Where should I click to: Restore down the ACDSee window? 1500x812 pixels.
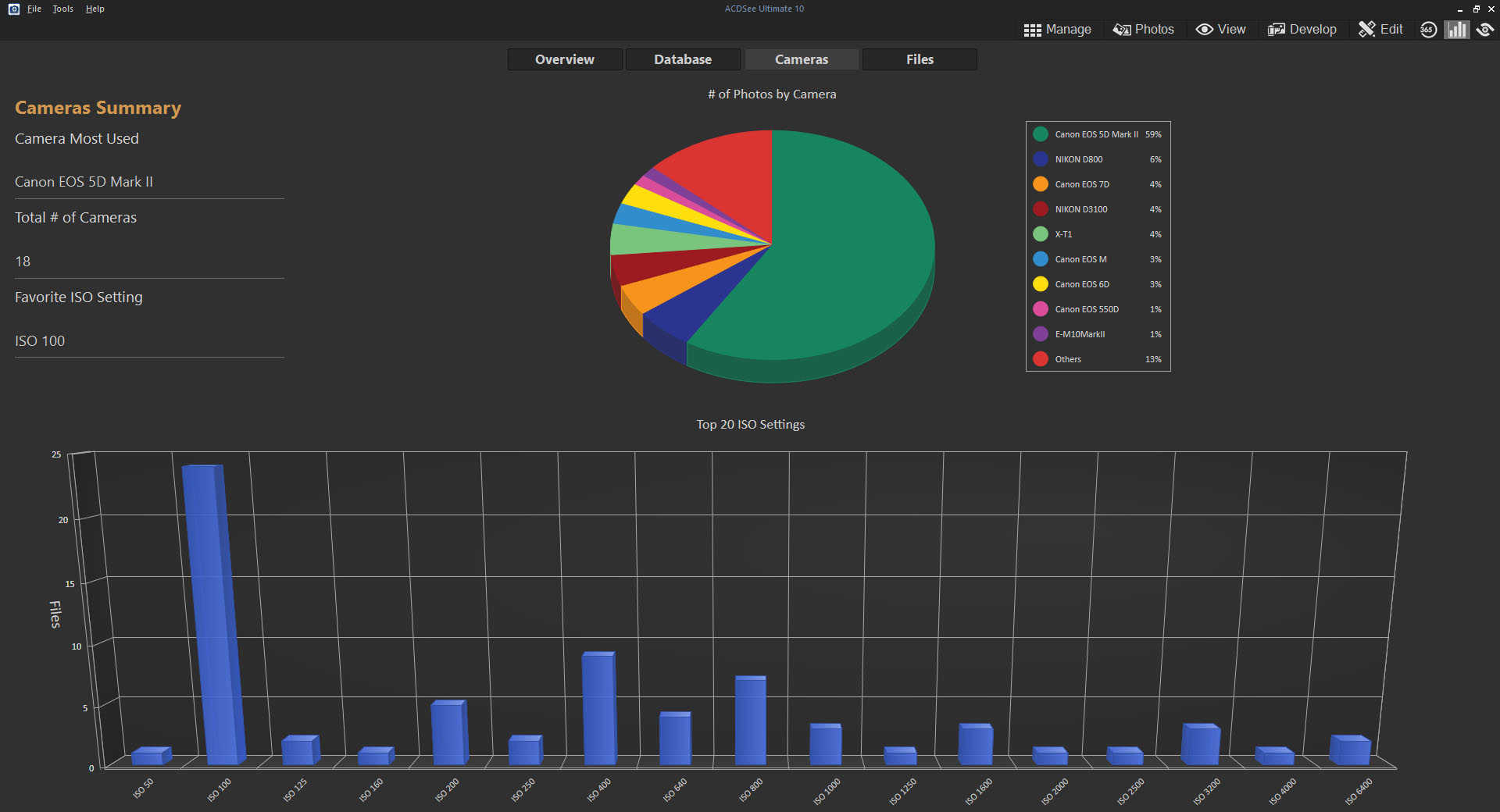click(x=1477, y=9)
